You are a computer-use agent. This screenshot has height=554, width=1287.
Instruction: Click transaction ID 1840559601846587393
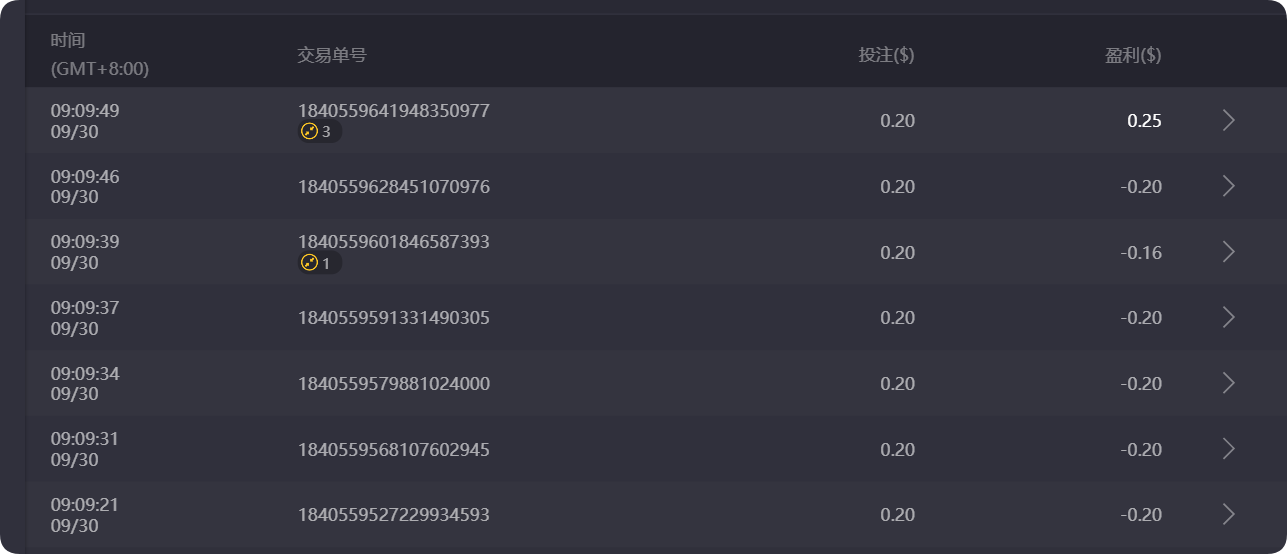point(393,242)
